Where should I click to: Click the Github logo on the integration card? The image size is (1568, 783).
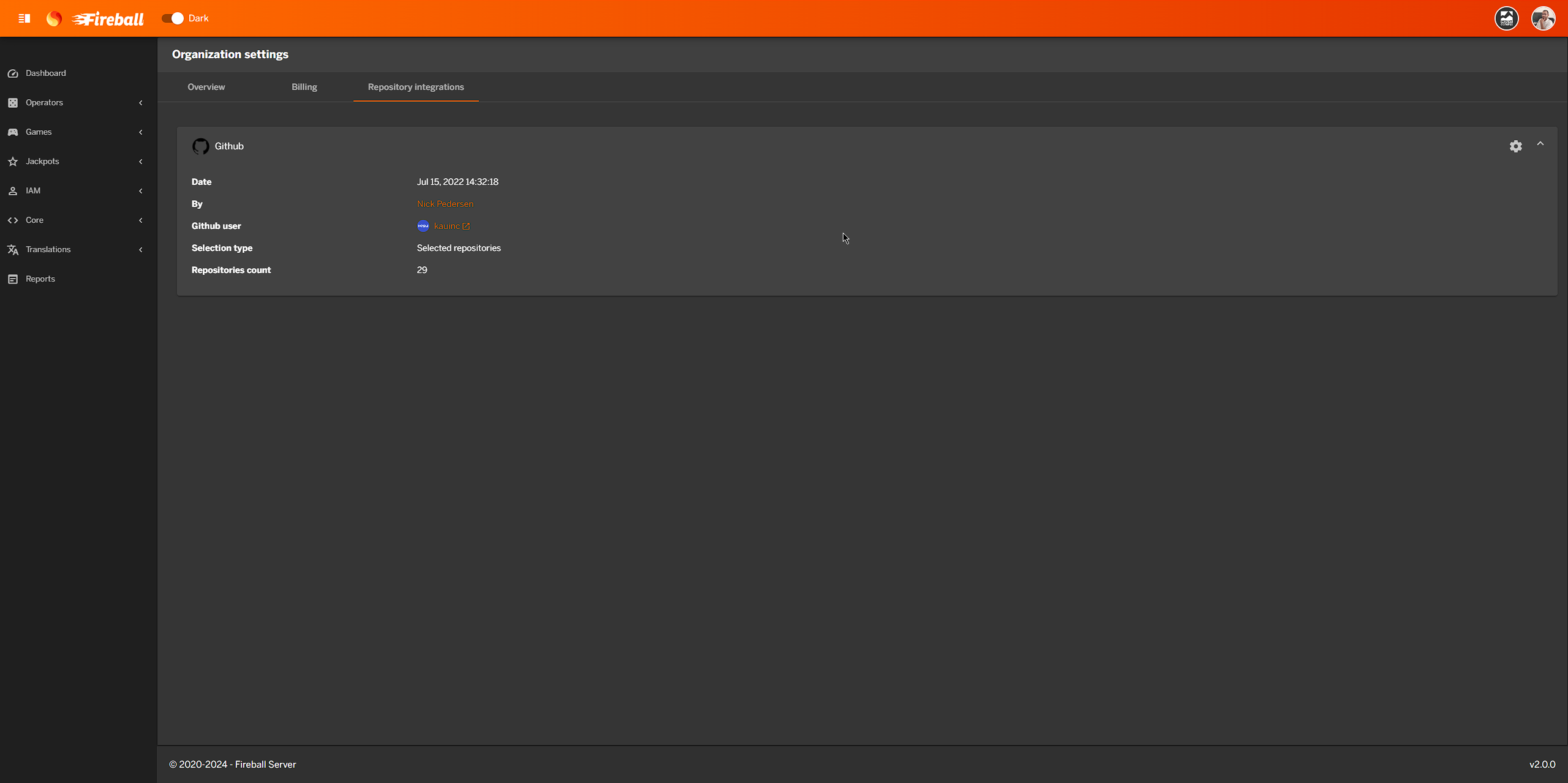[200, 146]
